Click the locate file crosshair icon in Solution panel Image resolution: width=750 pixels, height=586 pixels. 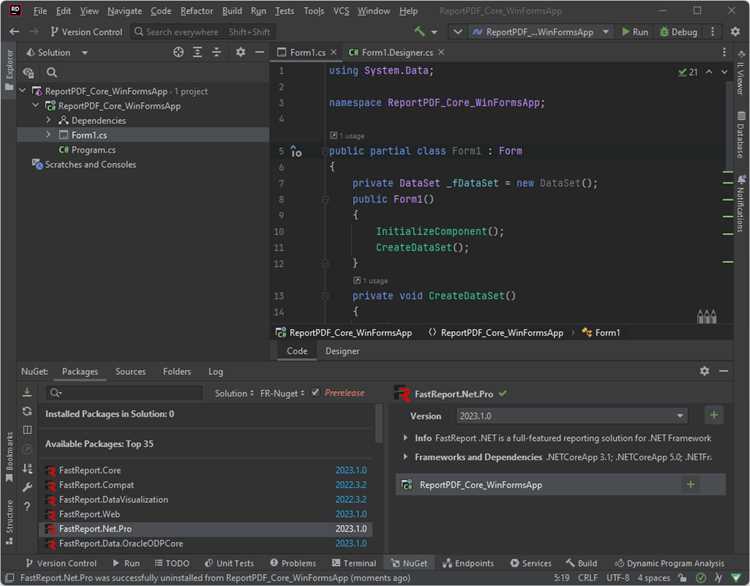pos(178,52)
